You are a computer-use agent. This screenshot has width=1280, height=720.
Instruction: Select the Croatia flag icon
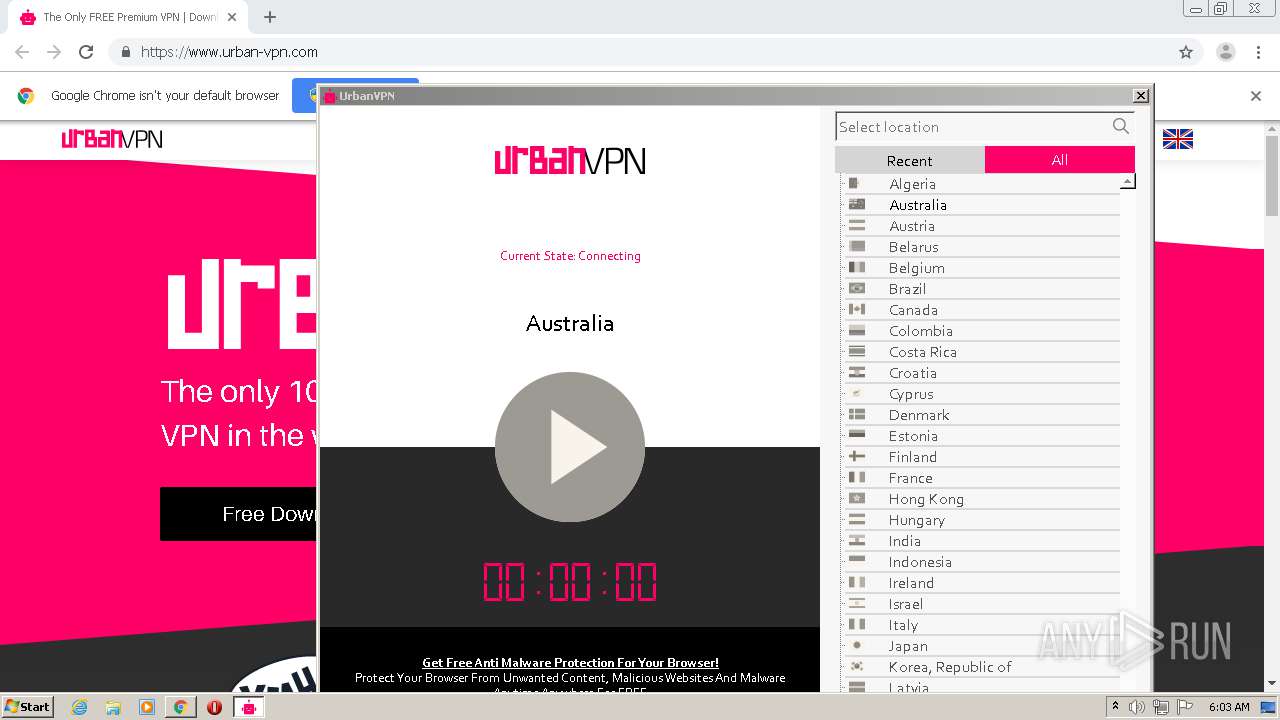pos(856,372)
